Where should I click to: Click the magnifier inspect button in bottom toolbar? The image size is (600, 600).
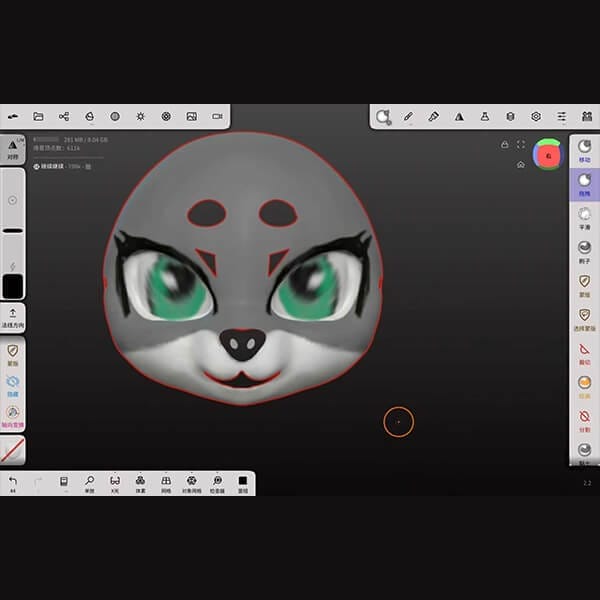[217, 484]
